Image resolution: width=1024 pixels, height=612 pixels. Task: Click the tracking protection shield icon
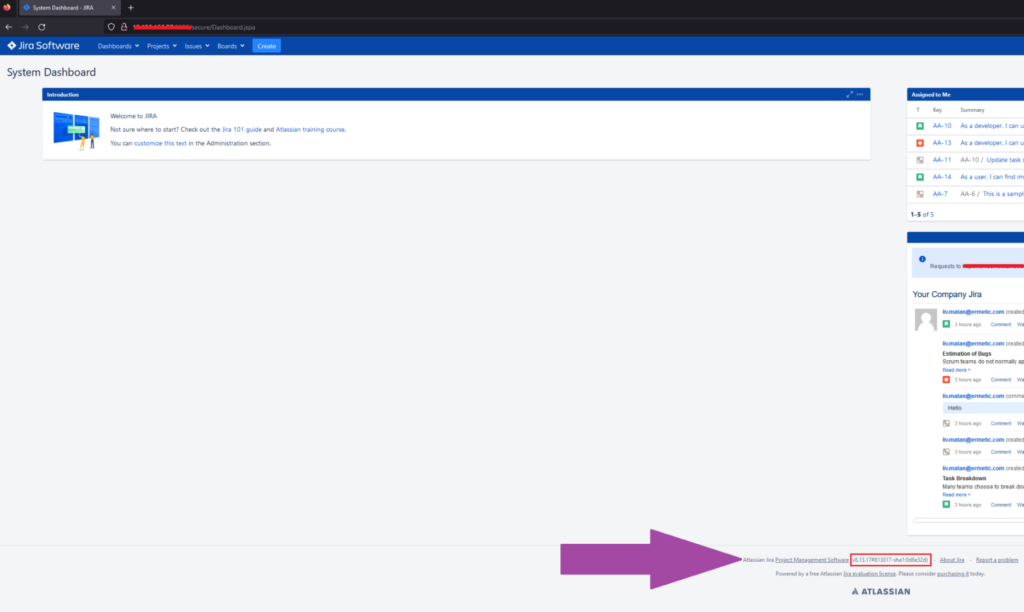point(111,27)
